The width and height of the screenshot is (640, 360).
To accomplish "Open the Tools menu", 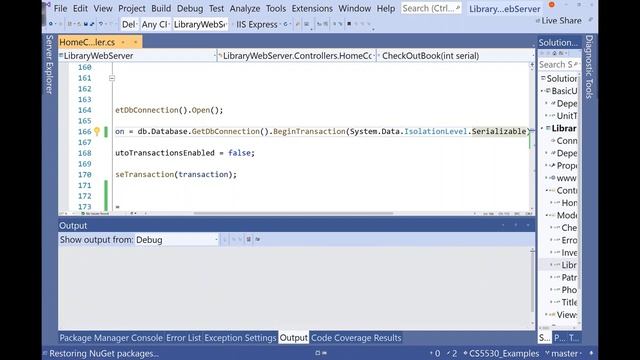I will point(276,8).
